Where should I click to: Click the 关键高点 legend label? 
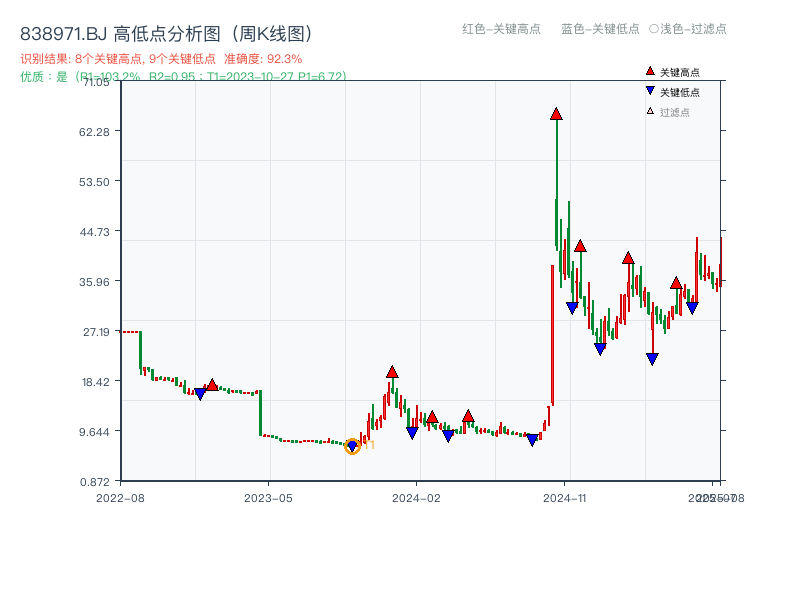pyautogui.click(x=680, y=72)
